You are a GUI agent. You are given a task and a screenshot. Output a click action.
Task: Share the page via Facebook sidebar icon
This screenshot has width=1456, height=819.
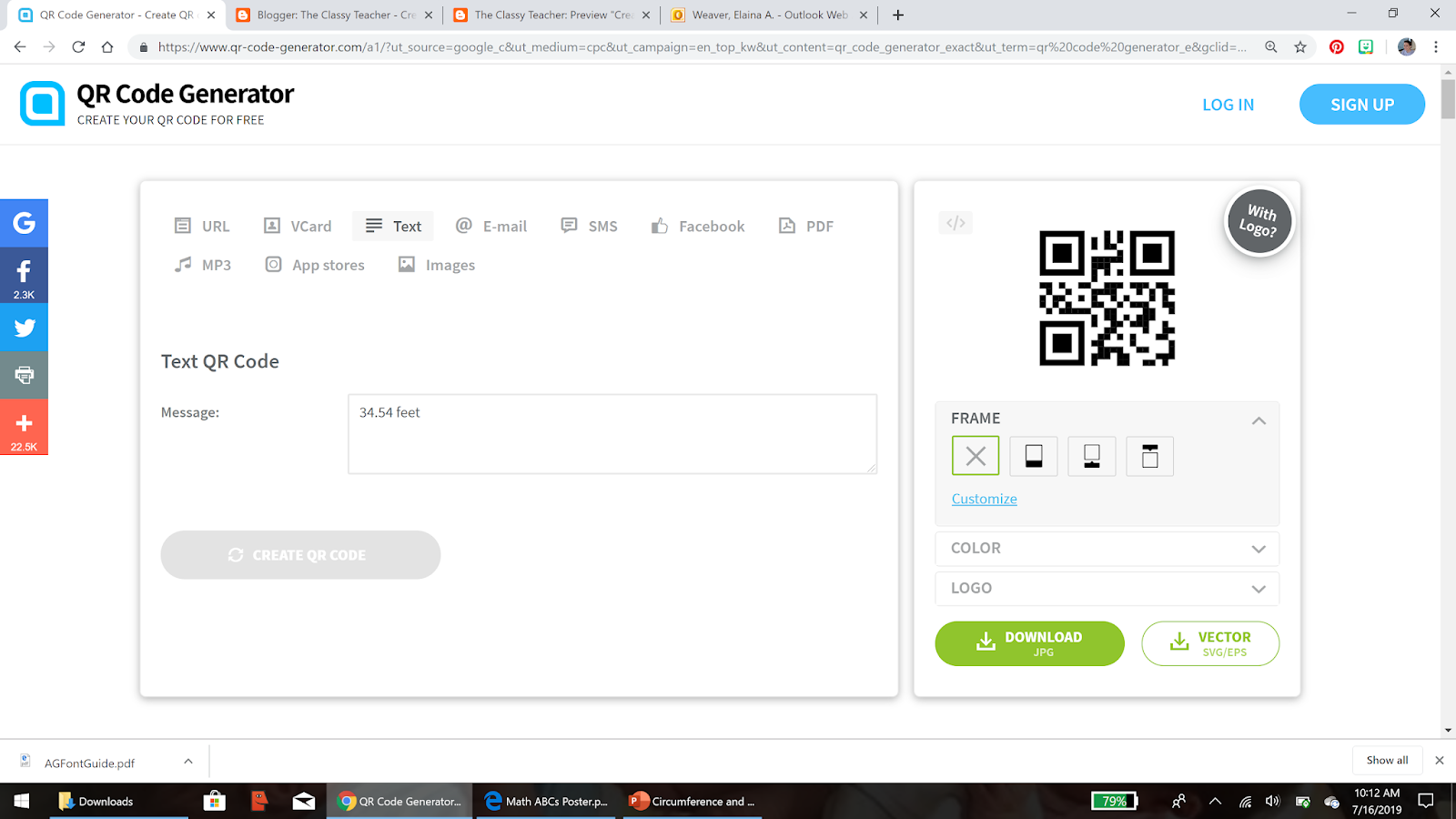(24, 276)
